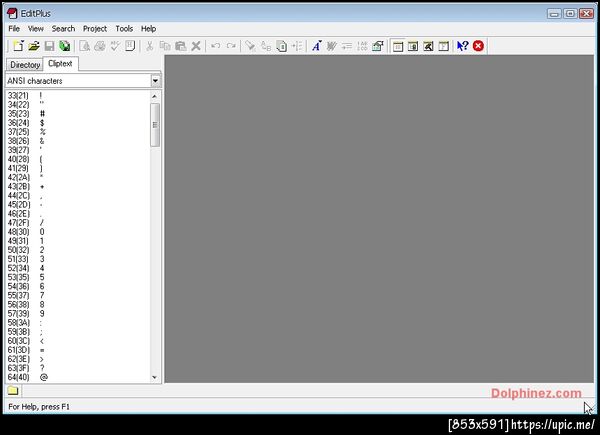
Task: Click the Find toolbar icon
Action: pyautogui.click(x=250, y=46)
